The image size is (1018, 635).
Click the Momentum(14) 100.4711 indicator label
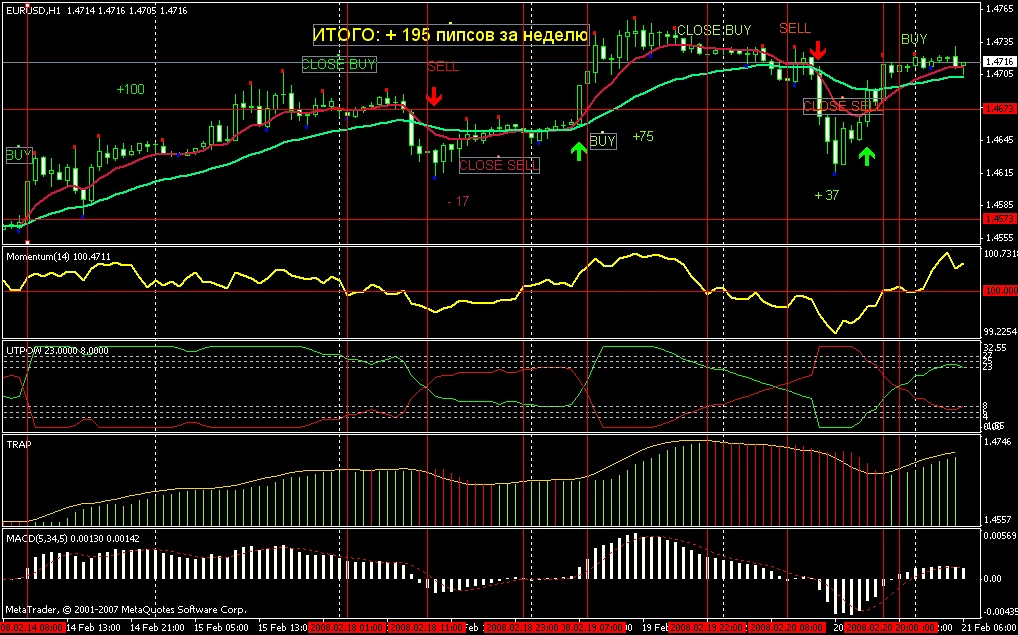click(58, 257)
